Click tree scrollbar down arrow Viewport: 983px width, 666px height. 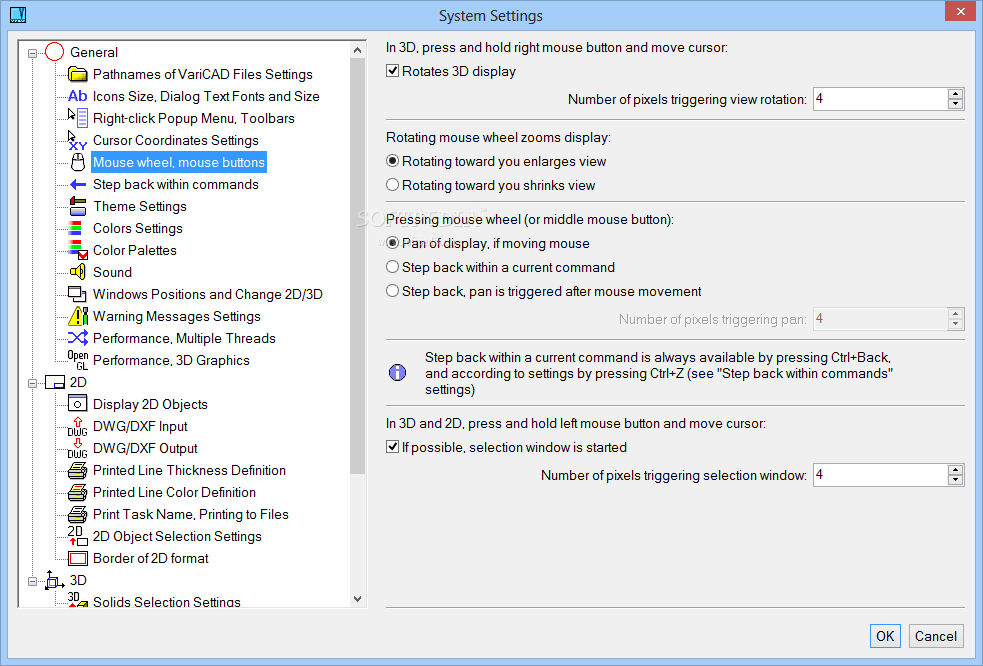pos(357,599)
